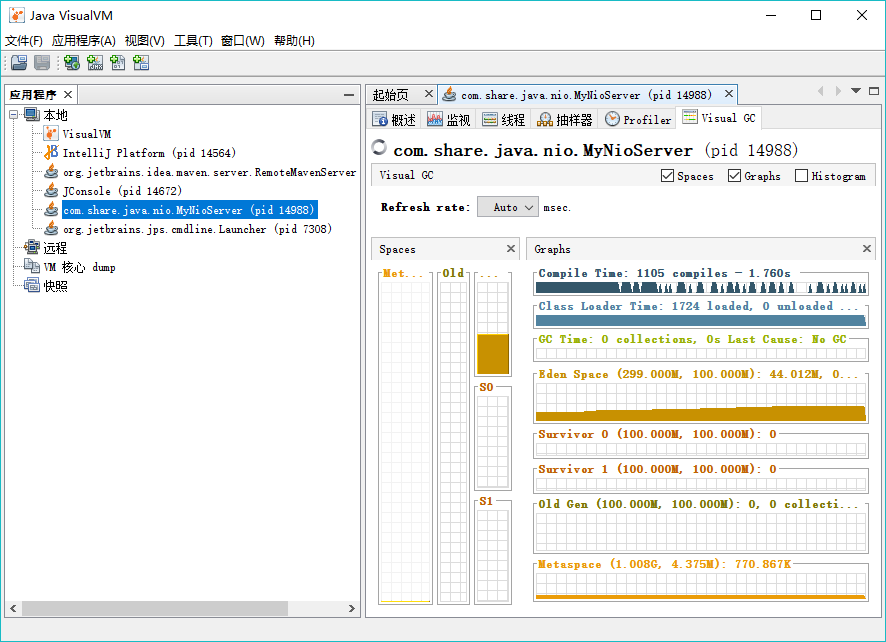Click the GC Time graph

coord(701,354)
